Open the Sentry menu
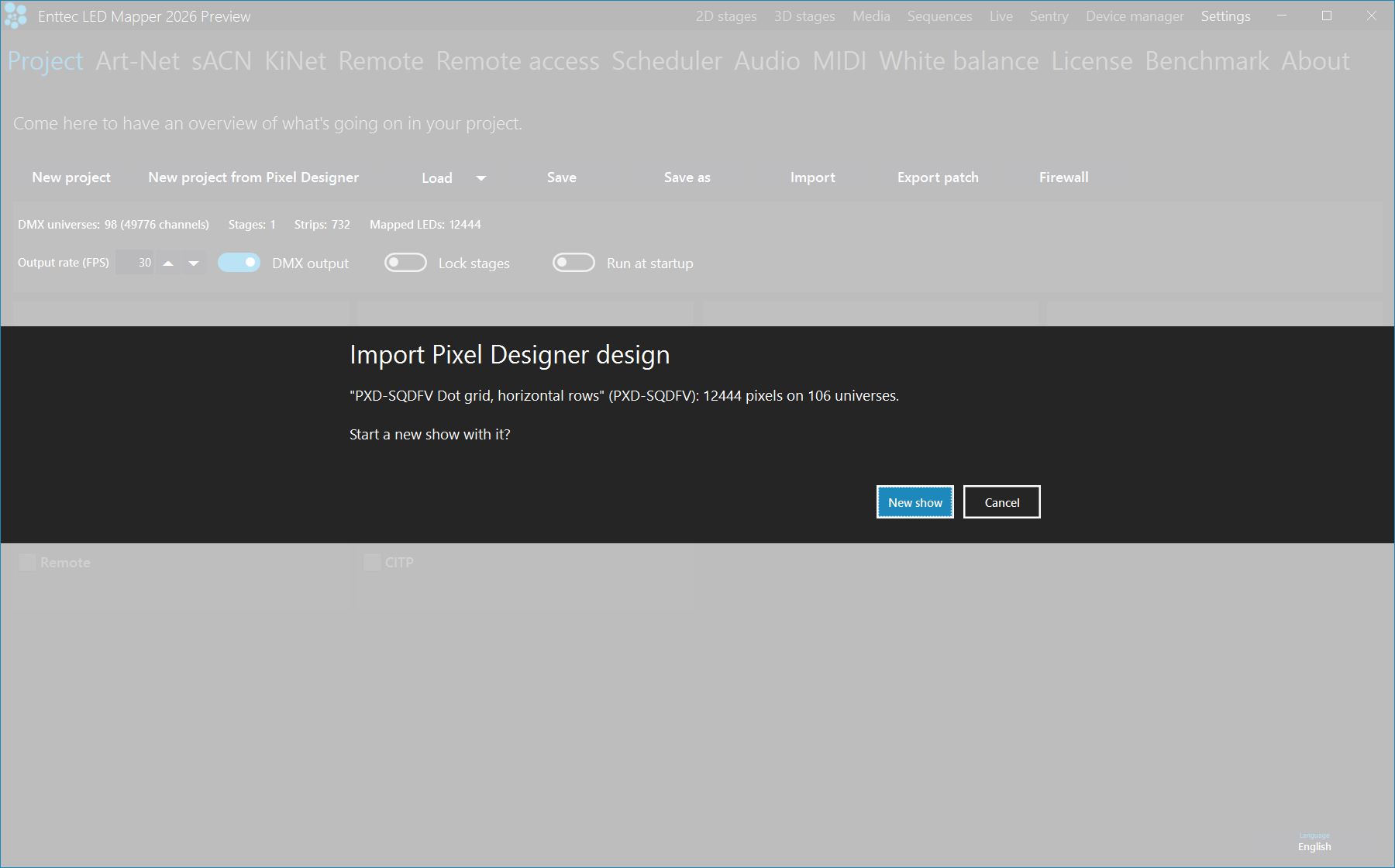The width and height of the screenshot is (1395, 868). click(x=1049, y=16)
